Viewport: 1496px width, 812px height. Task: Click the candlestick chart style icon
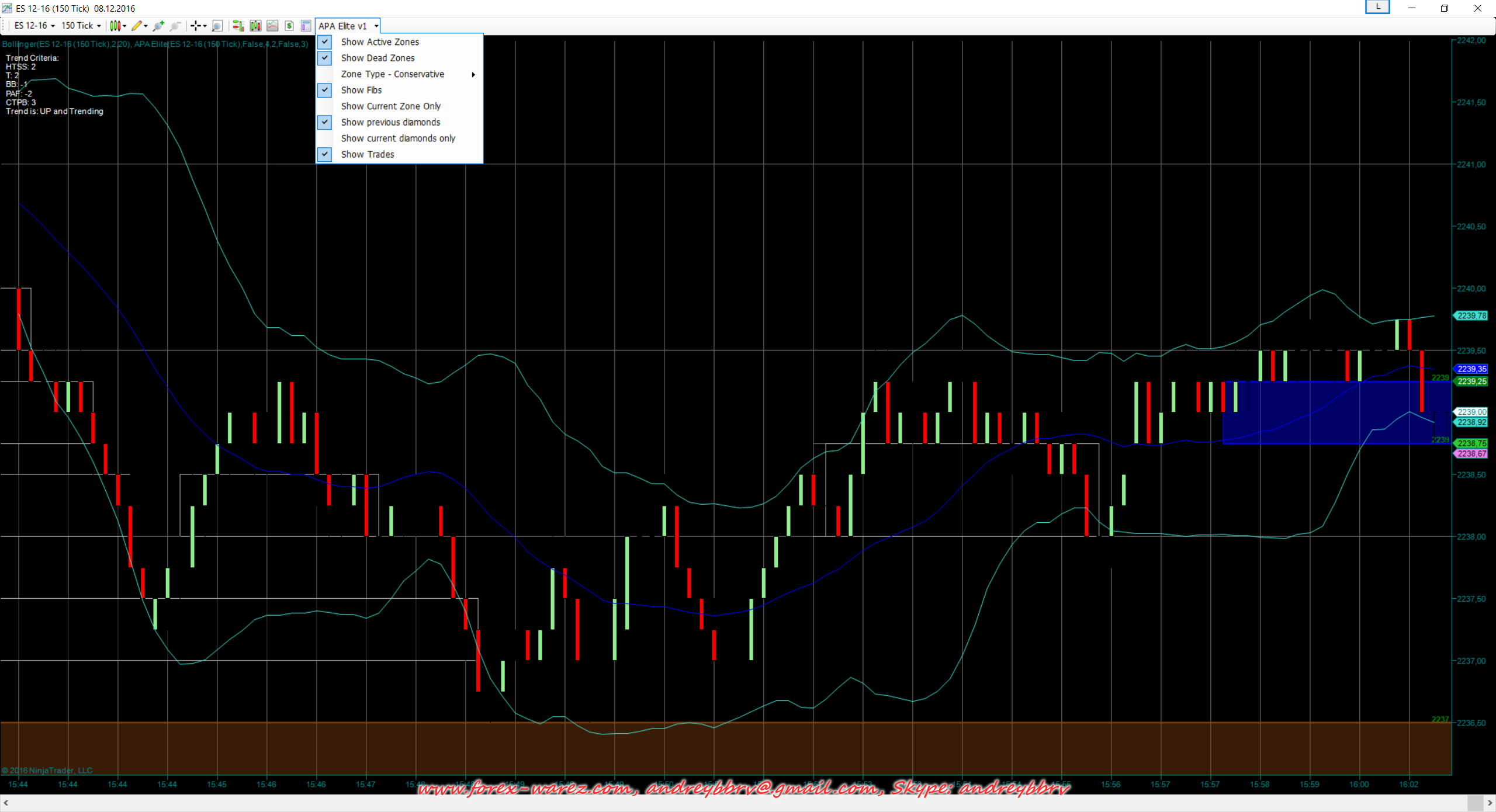tap(116, 26)
